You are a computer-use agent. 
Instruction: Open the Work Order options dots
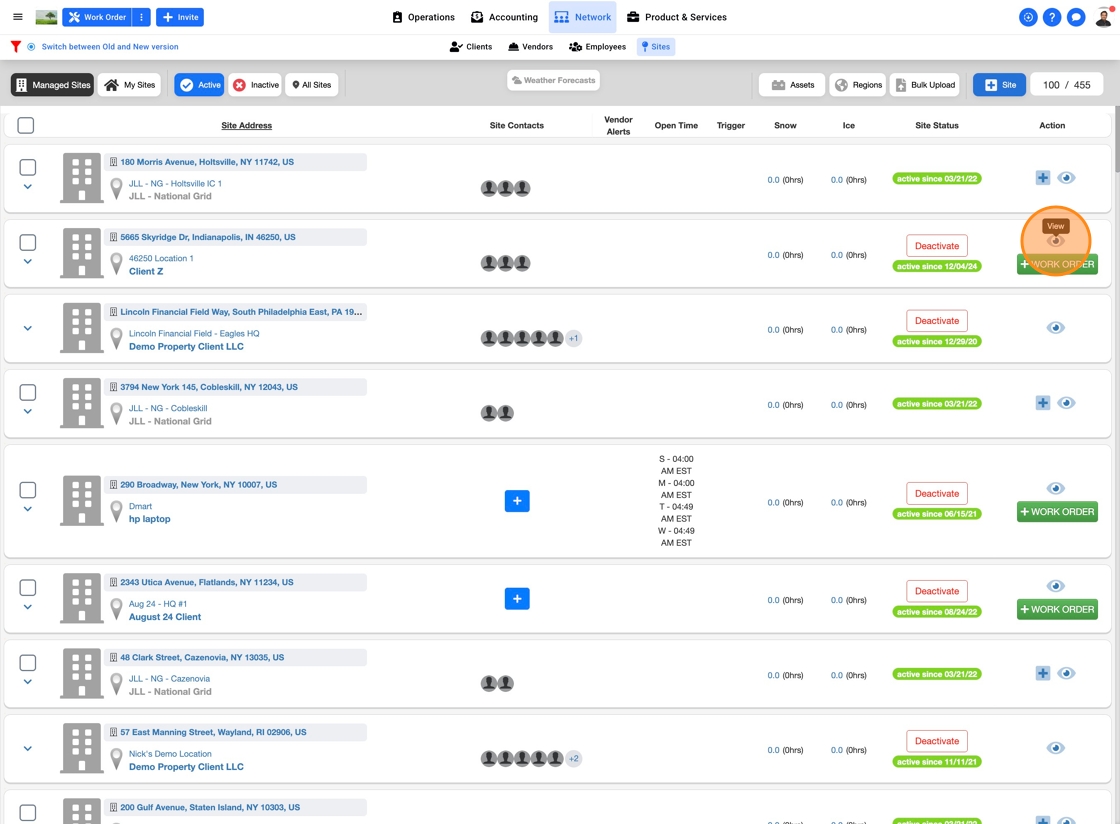click(x=141, y=17)
